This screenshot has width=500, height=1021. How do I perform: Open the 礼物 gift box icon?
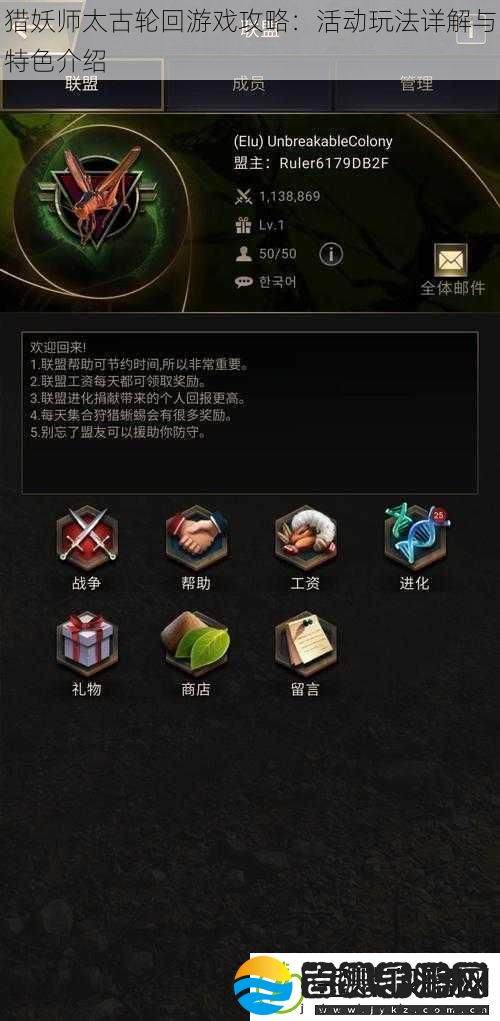(x=87, y=642)
